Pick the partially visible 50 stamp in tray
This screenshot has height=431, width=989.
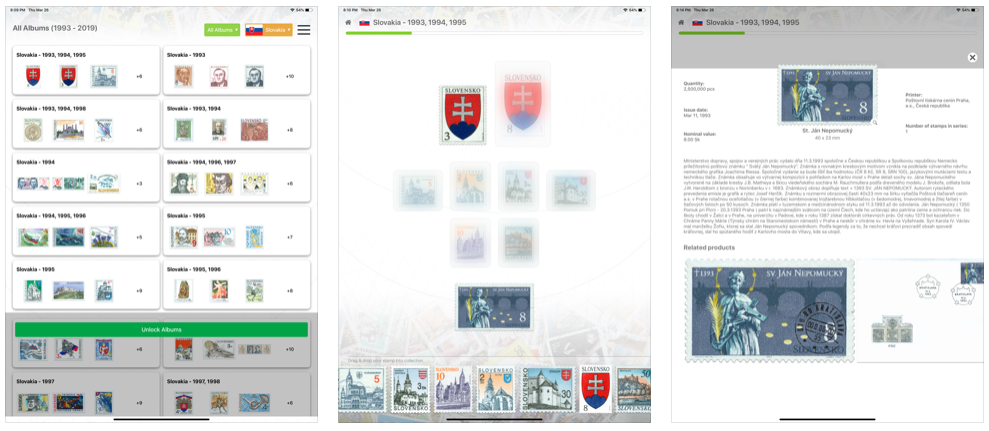coord(633,391)
